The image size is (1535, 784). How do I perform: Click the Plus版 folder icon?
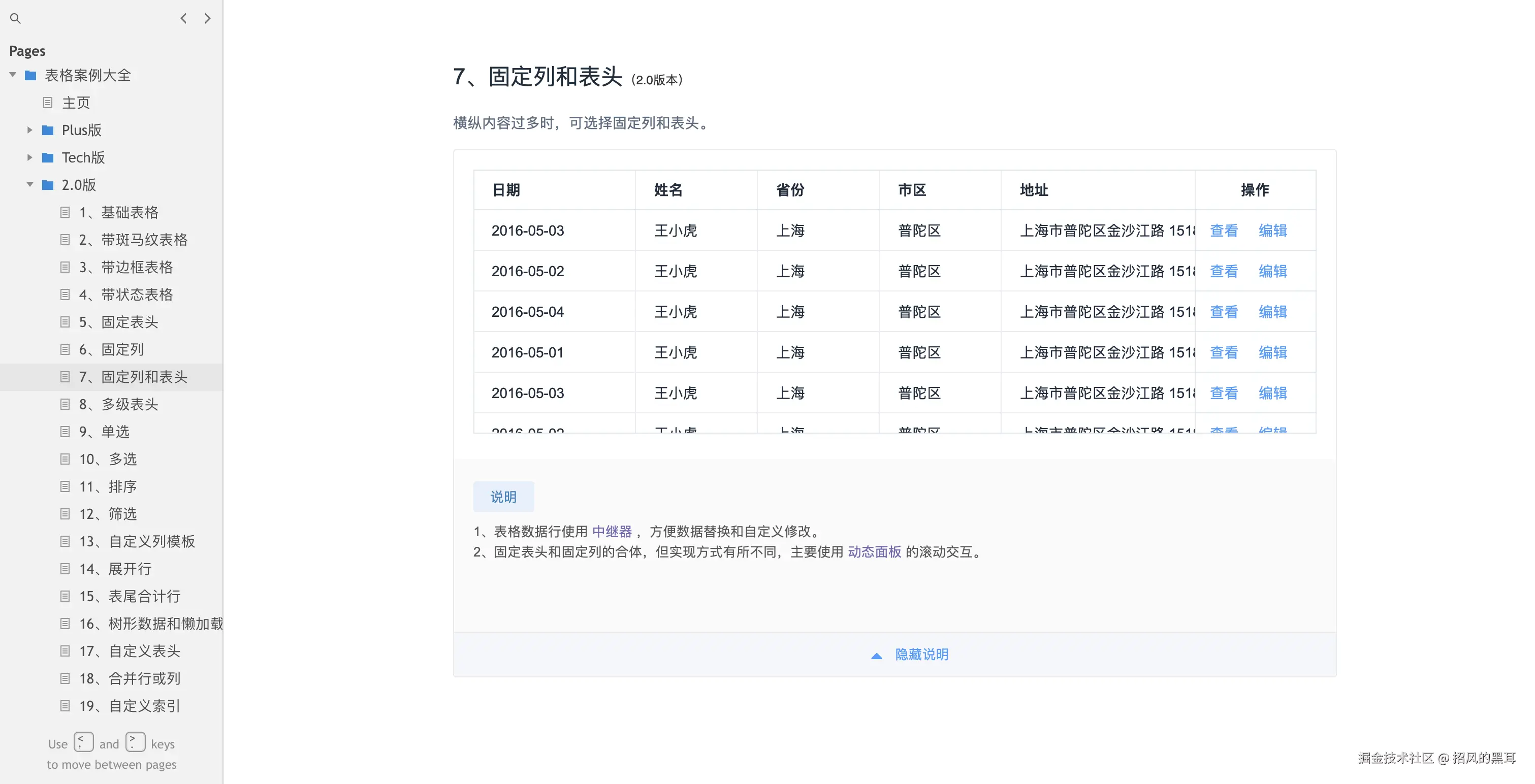point(48,130)
